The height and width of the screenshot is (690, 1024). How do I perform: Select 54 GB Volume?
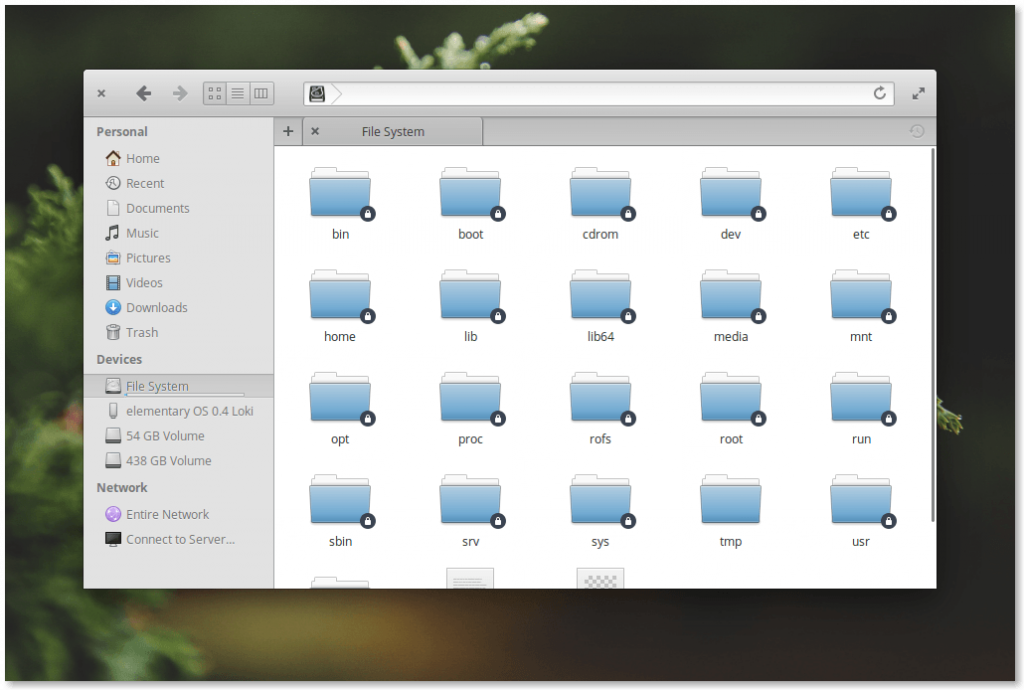point(178,435)
